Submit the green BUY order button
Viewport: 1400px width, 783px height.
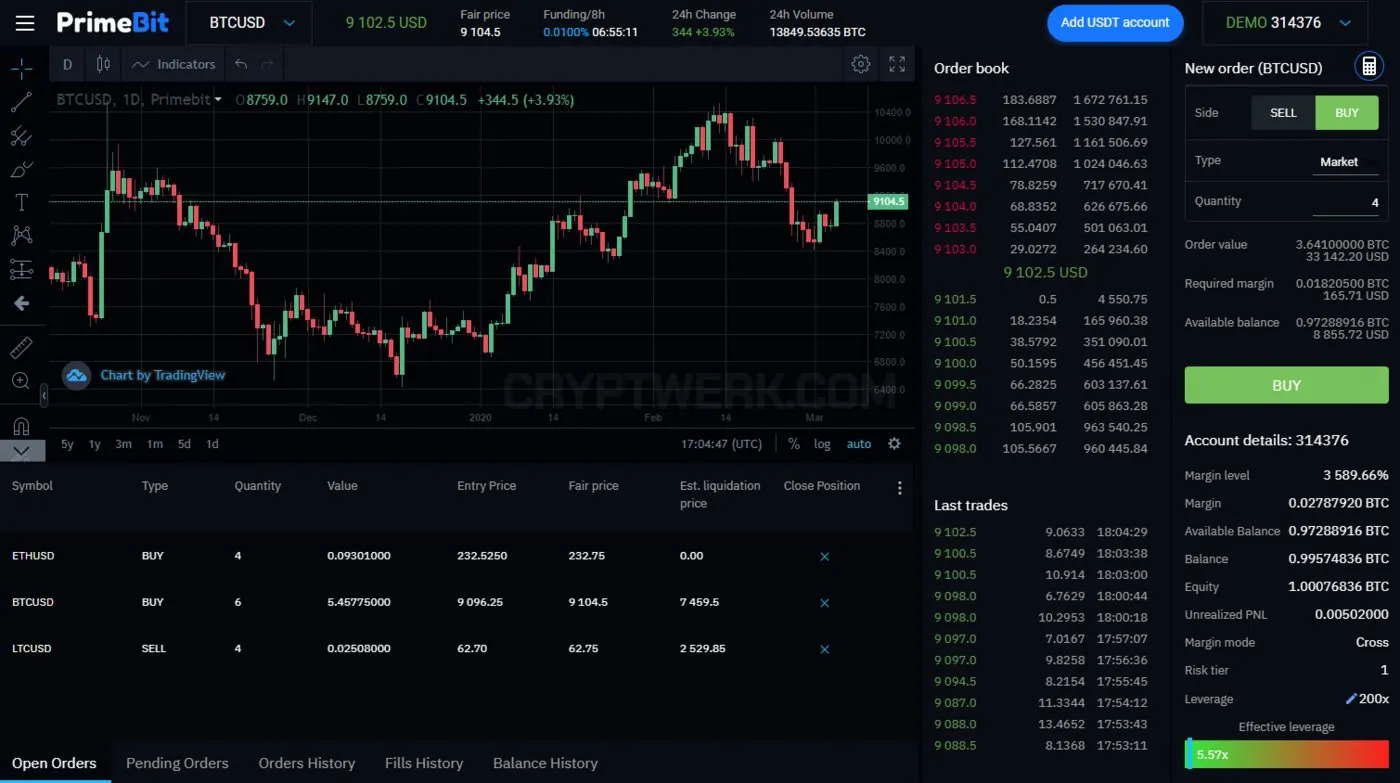coord(1286,385)
